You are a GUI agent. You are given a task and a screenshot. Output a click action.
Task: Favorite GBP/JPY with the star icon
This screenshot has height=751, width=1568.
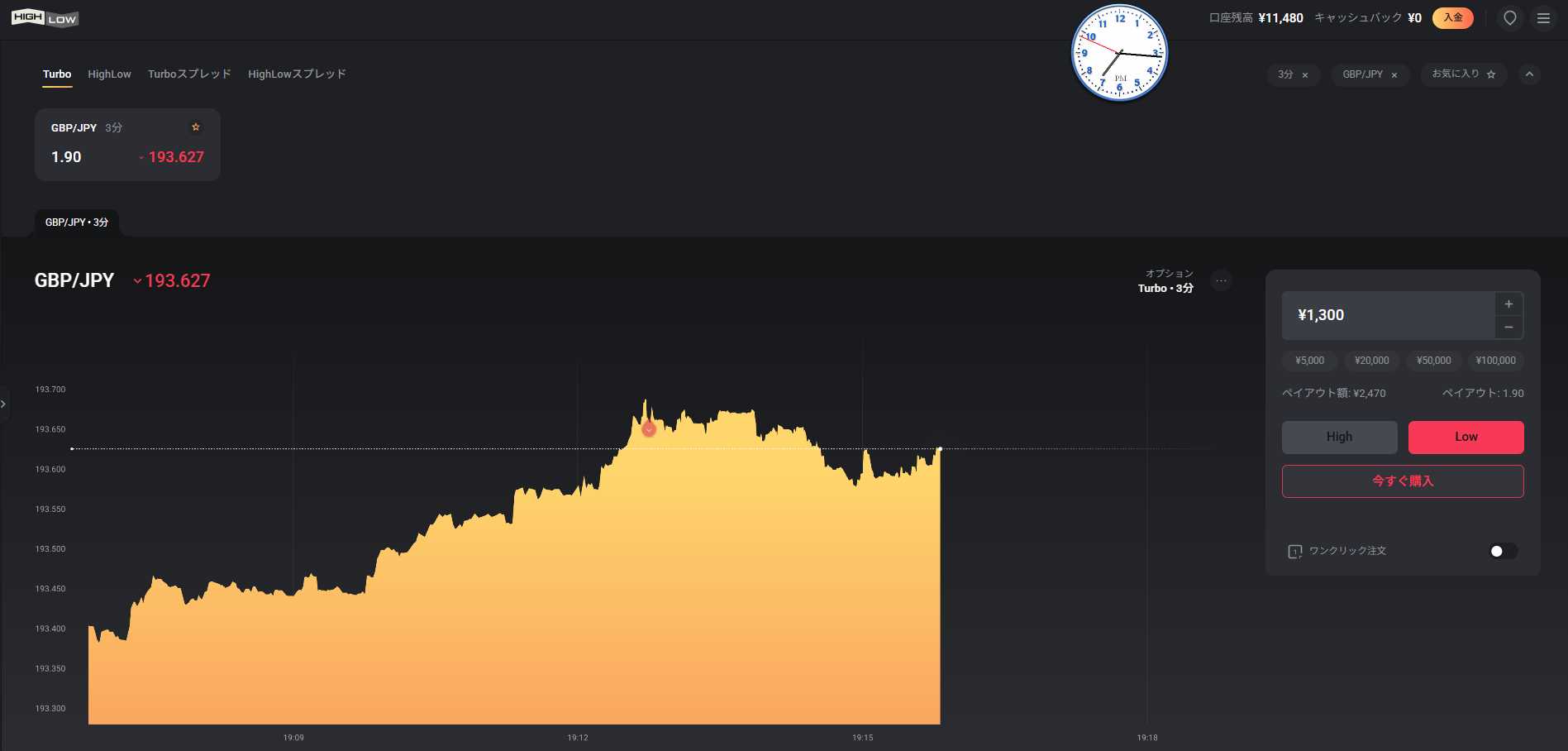[196, 127]
